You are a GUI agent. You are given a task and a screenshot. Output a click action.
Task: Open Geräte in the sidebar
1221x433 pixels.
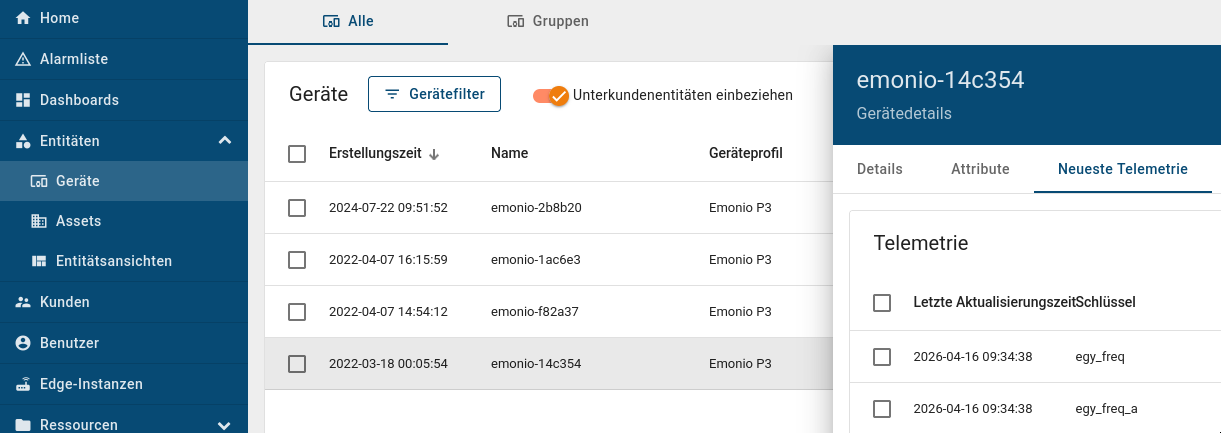click(x=78, y=181)
